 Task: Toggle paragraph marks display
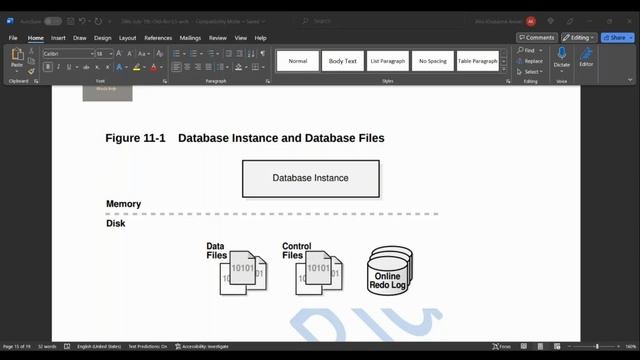[x=262, y=53]
